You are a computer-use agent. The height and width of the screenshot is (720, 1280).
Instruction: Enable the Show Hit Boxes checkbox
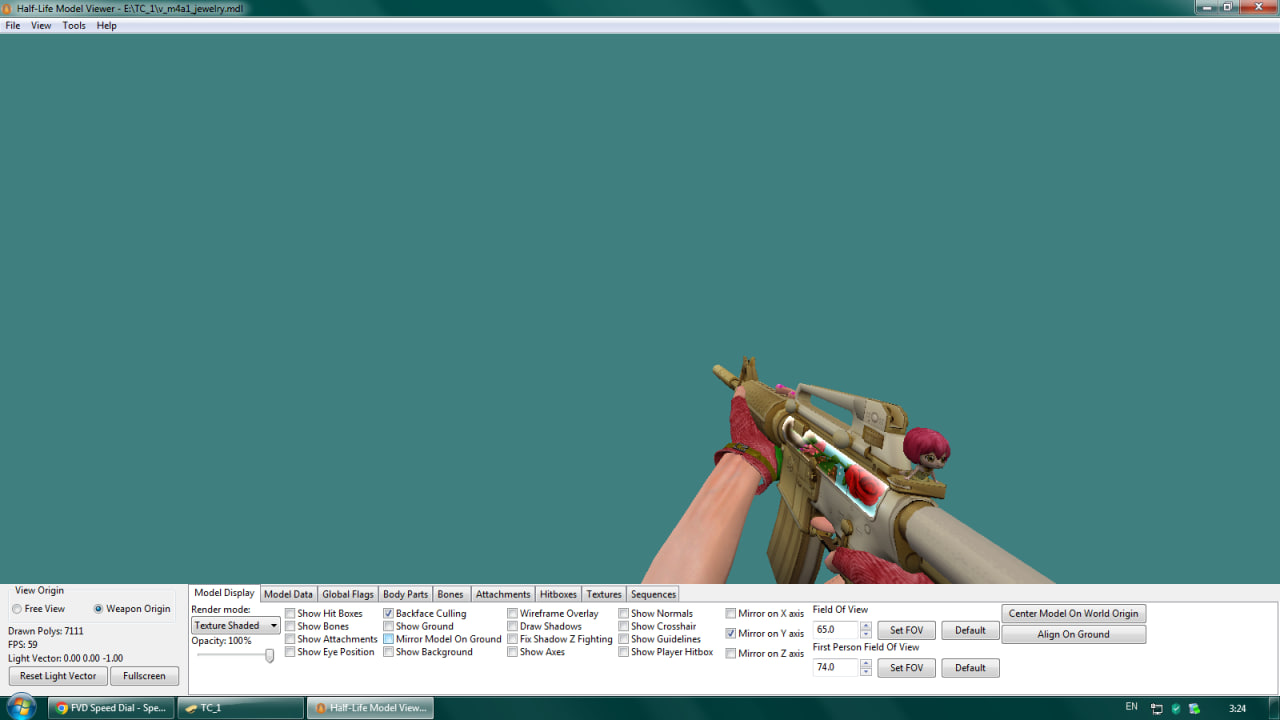[290, 614]
